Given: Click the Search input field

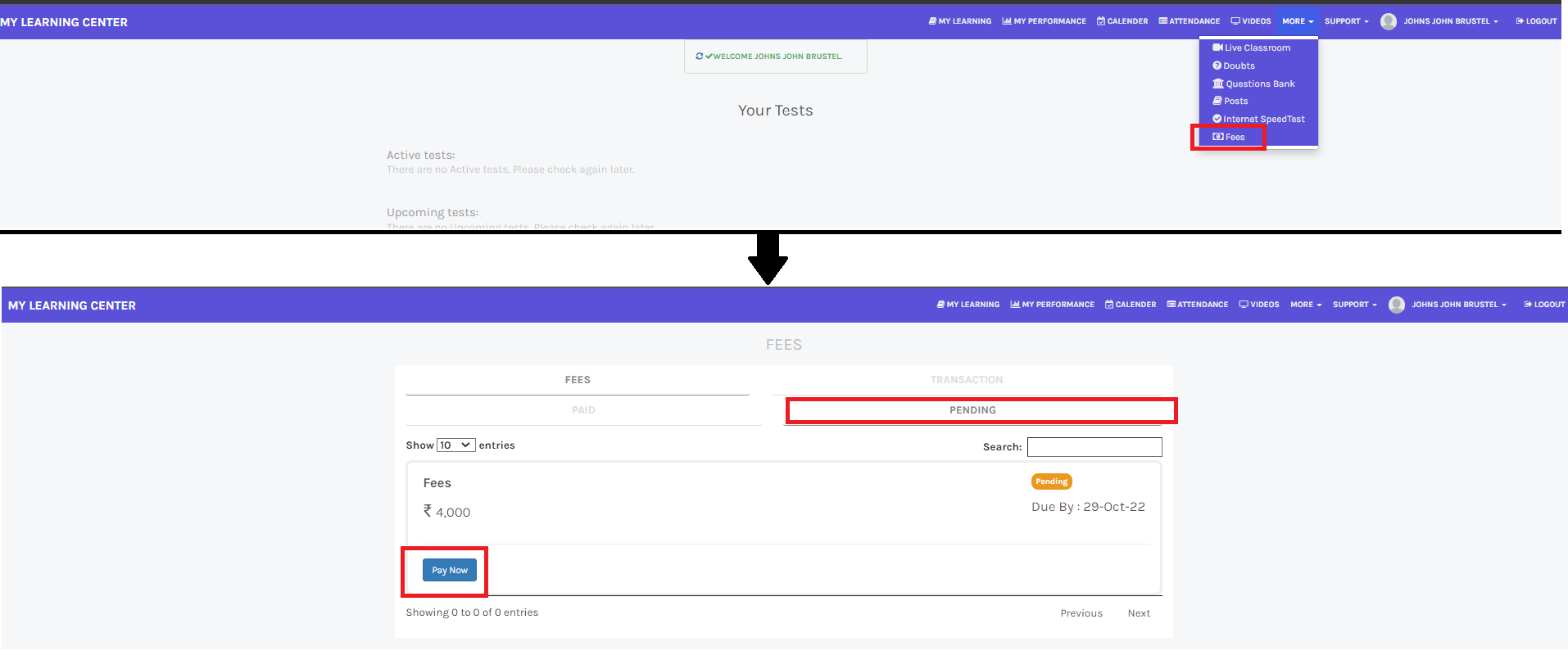Looking at the screenshot, I should tap(1094, 447).
